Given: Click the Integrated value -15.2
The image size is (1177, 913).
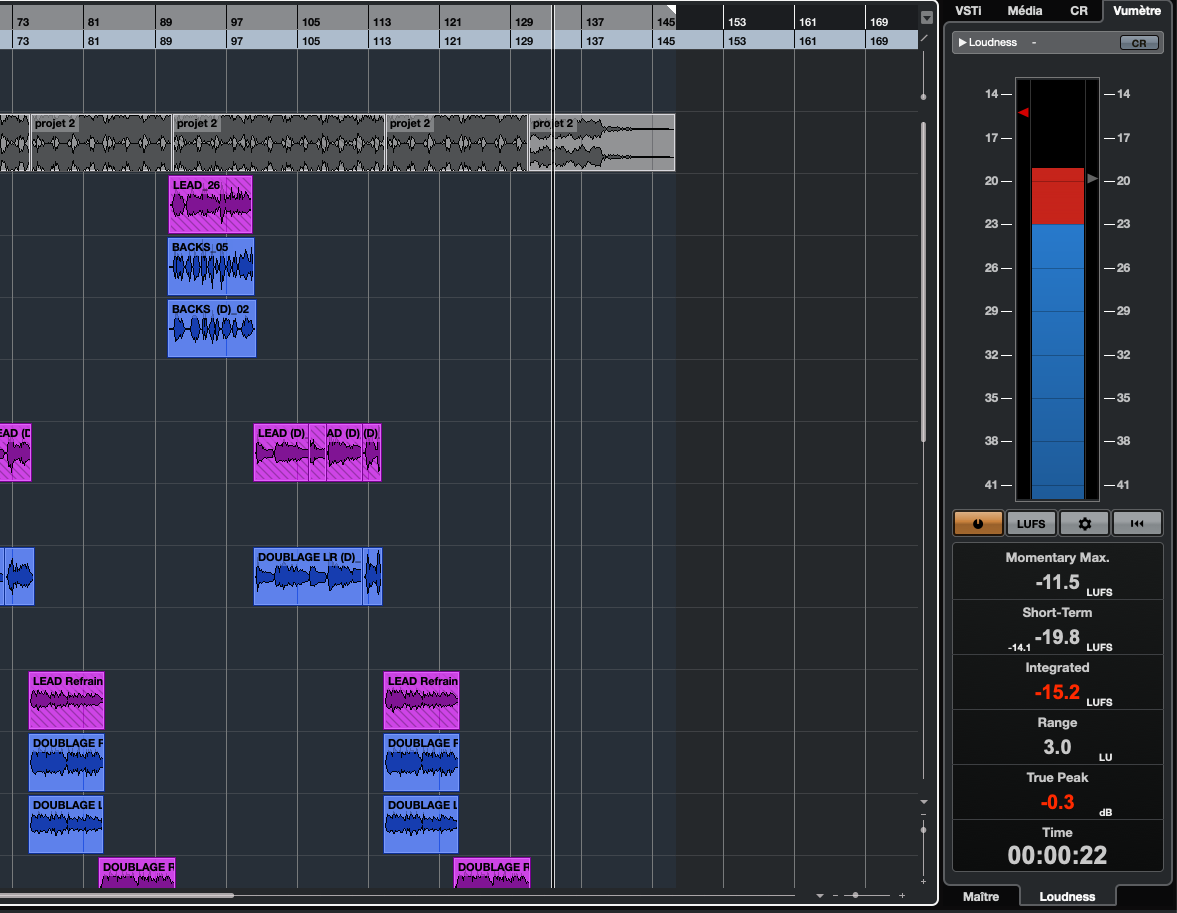Looking at the screenshot, I should [1057, 692].
